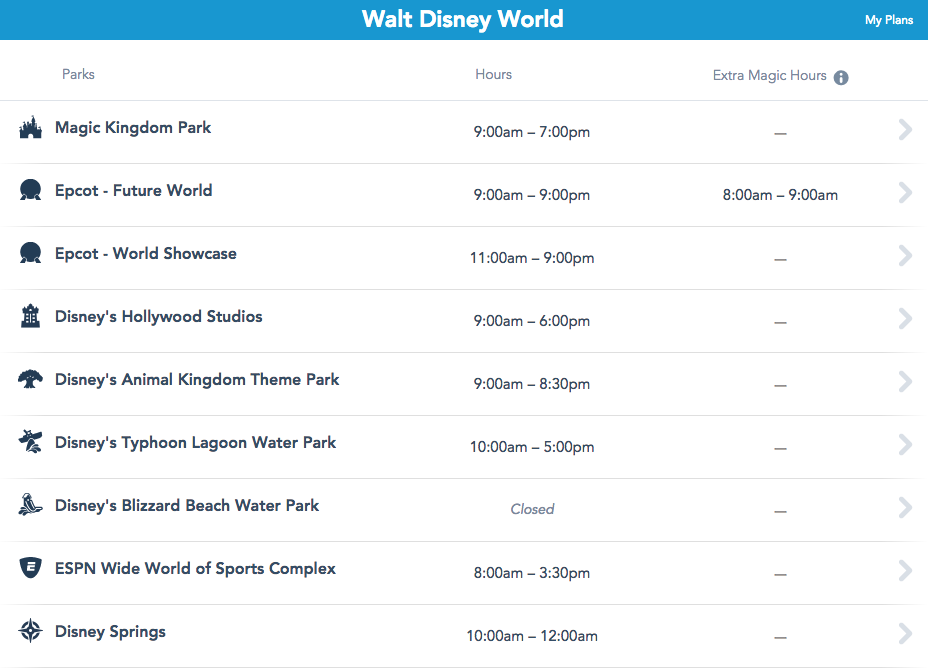Click the Magic Kingdom castle icon
This screenshot has height=672, width=930.
(30, 128)
